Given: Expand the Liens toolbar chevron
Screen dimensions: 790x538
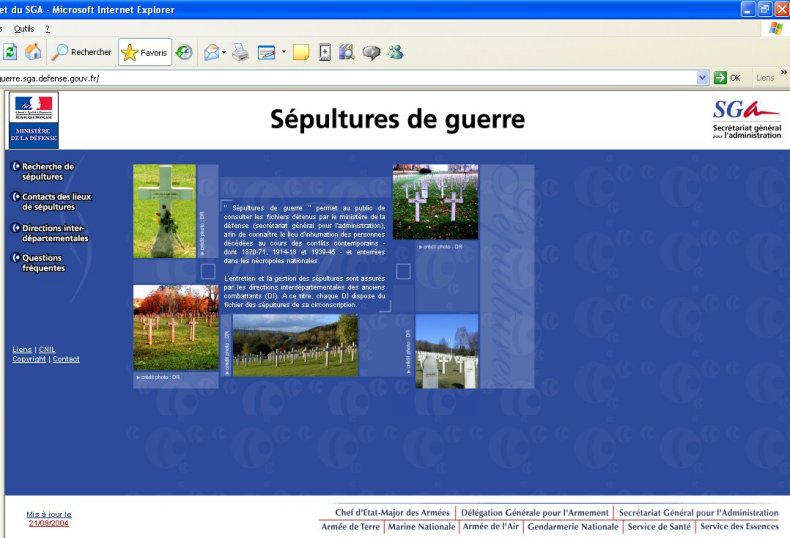Looking at the screenshot, I should (x=783, y=73).
